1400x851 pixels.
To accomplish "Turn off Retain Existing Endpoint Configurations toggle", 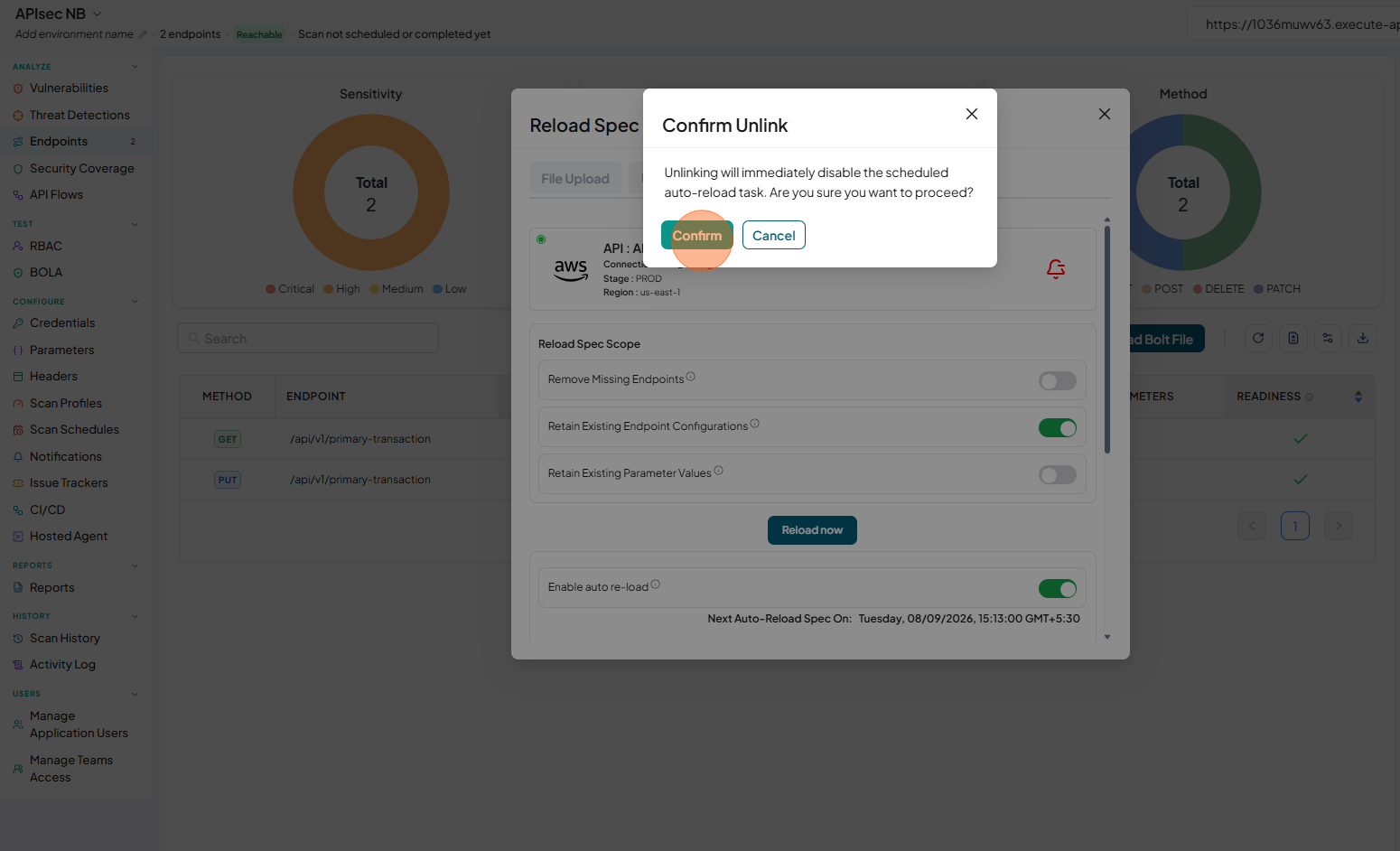I will [1058, 428].
